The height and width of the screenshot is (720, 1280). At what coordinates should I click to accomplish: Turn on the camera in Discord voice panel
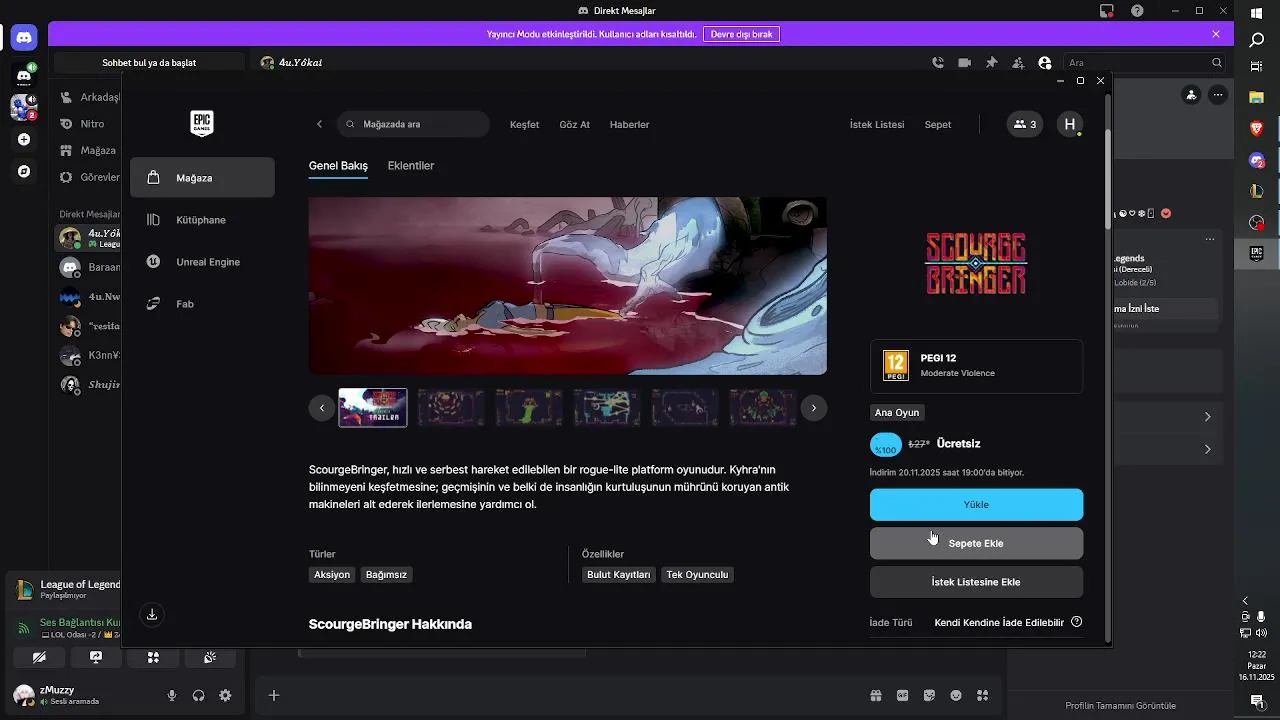(39, 657)
